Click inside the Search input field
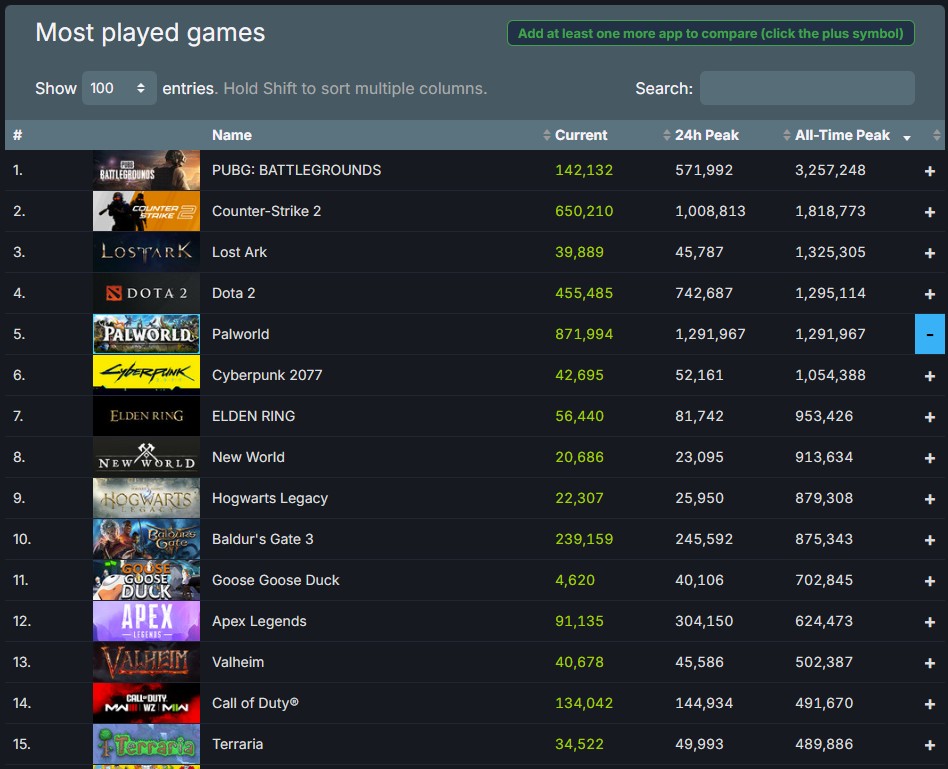This screenshot has width=948, height=769. 807,88
